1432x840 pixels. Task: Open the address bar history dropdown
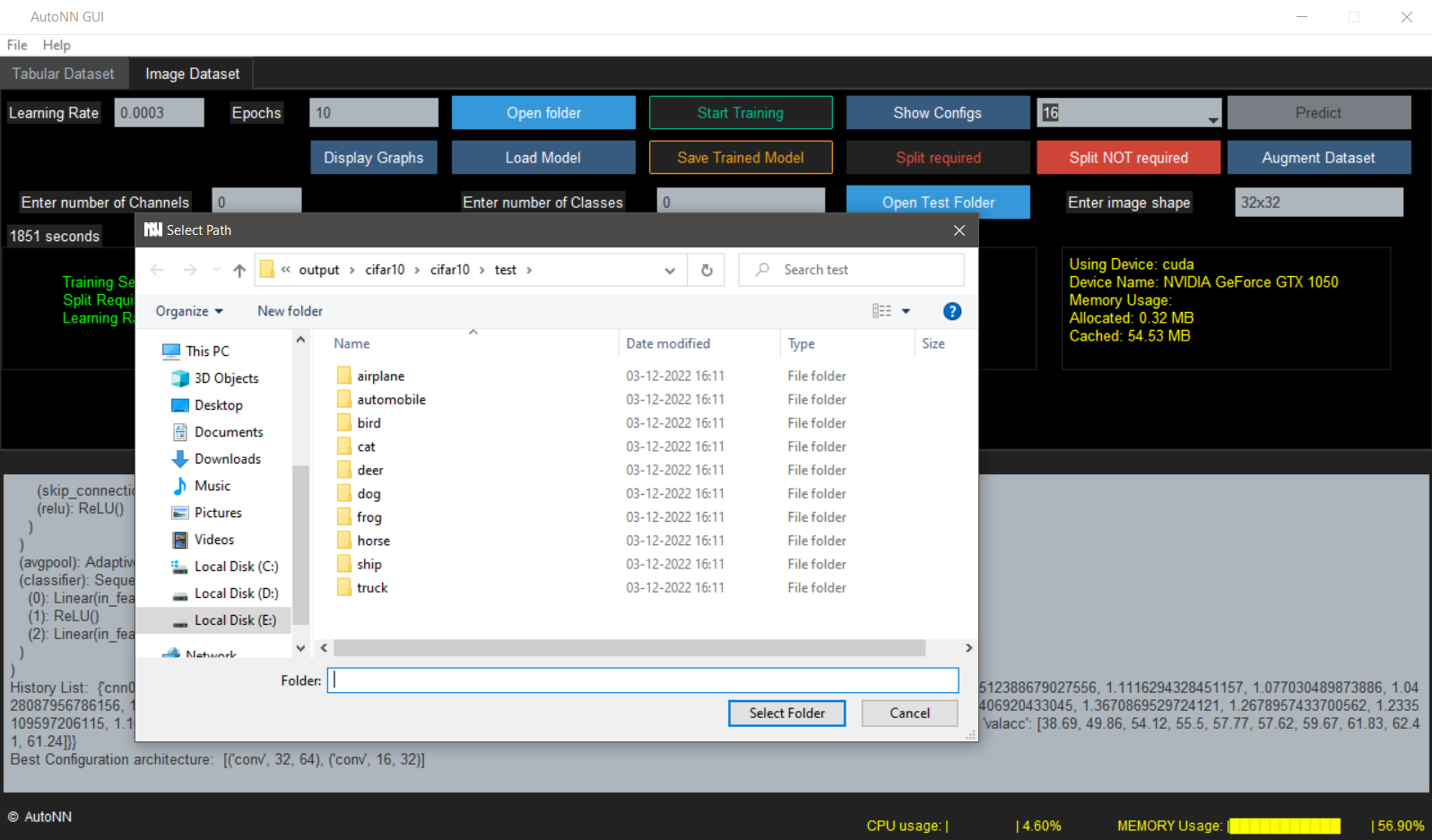click(x=670, y=270)
